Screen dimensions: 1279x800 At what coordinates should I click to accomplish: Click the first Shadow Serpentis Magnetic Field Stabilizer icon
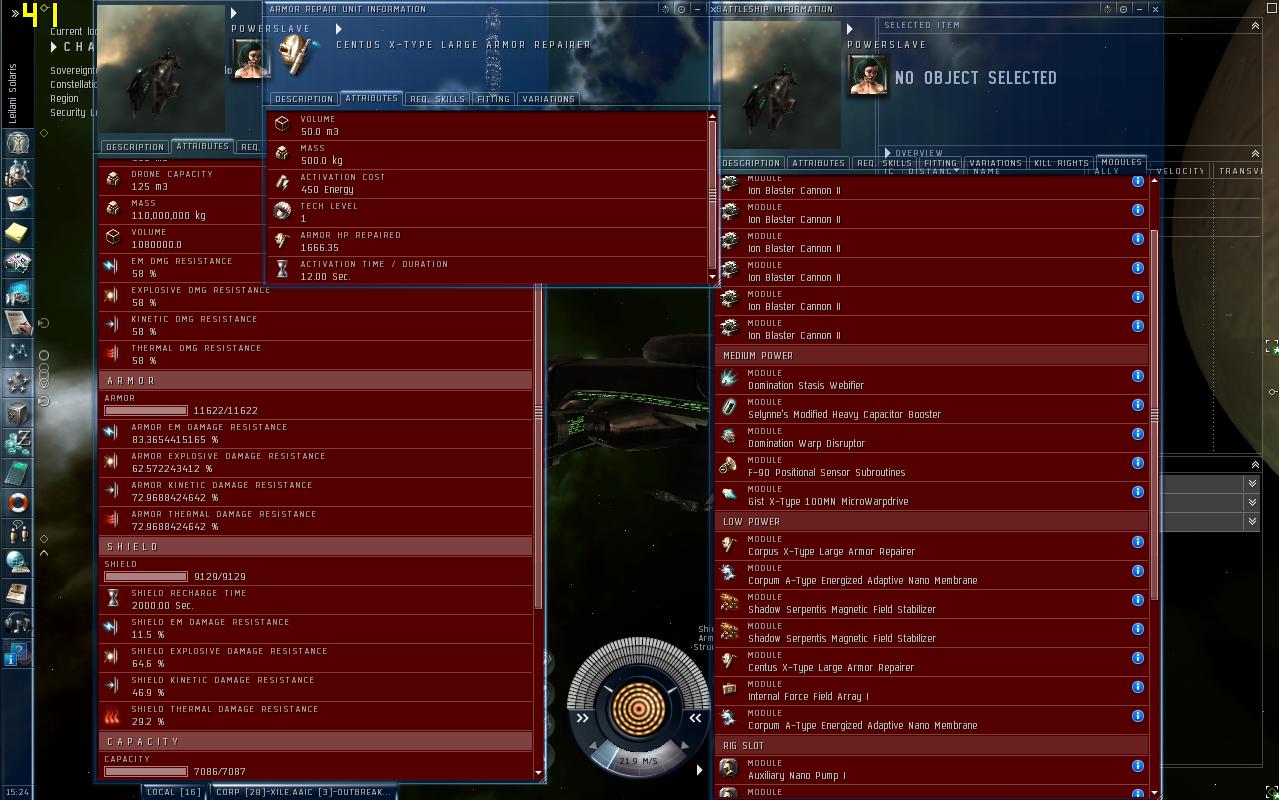point(729,602)
